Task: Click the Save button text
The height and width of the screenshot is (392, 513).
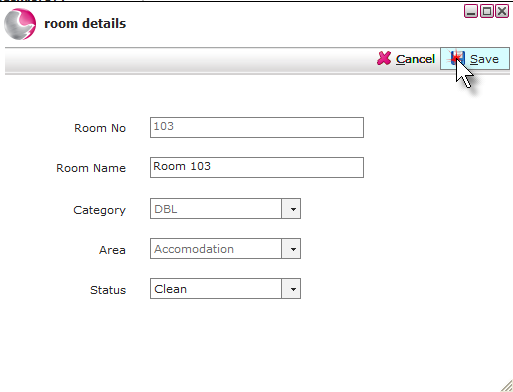Action: pos(484,59)
